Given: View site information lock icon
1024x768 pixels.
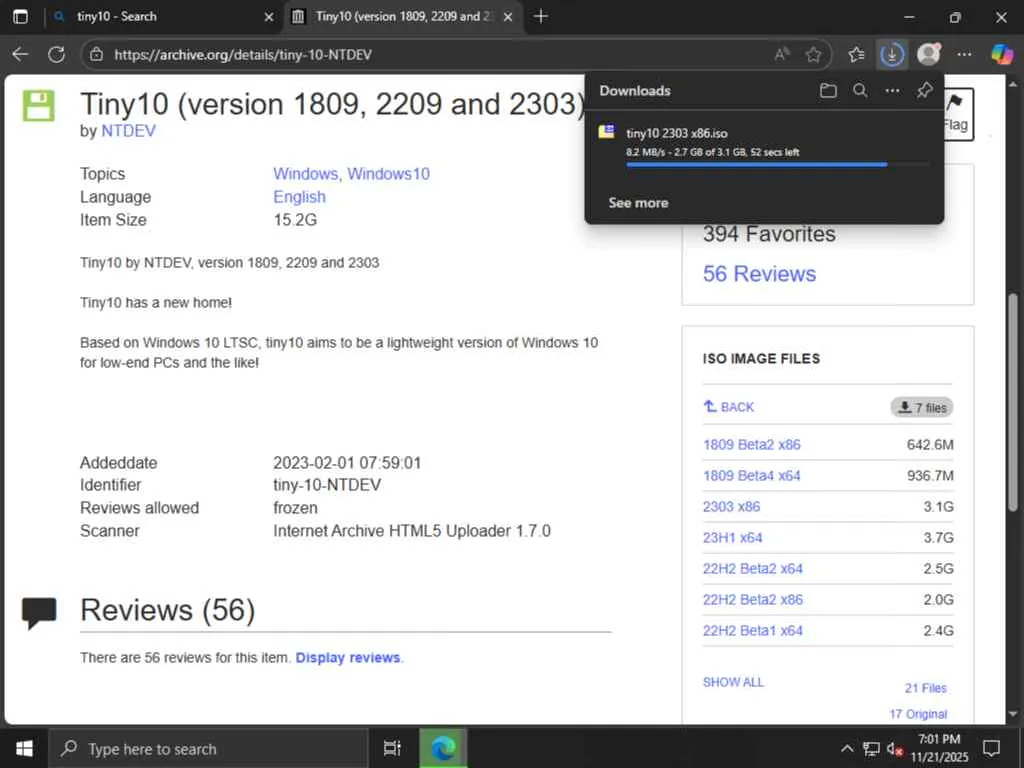Looking at the screenshot, I should (97, 55).
